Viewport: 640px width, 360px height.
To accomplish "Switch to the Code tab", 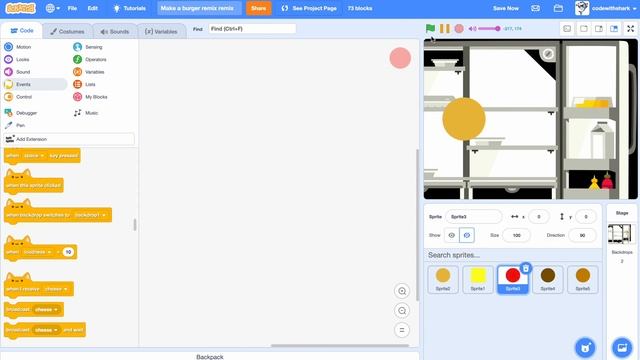I will pos(22,31).
